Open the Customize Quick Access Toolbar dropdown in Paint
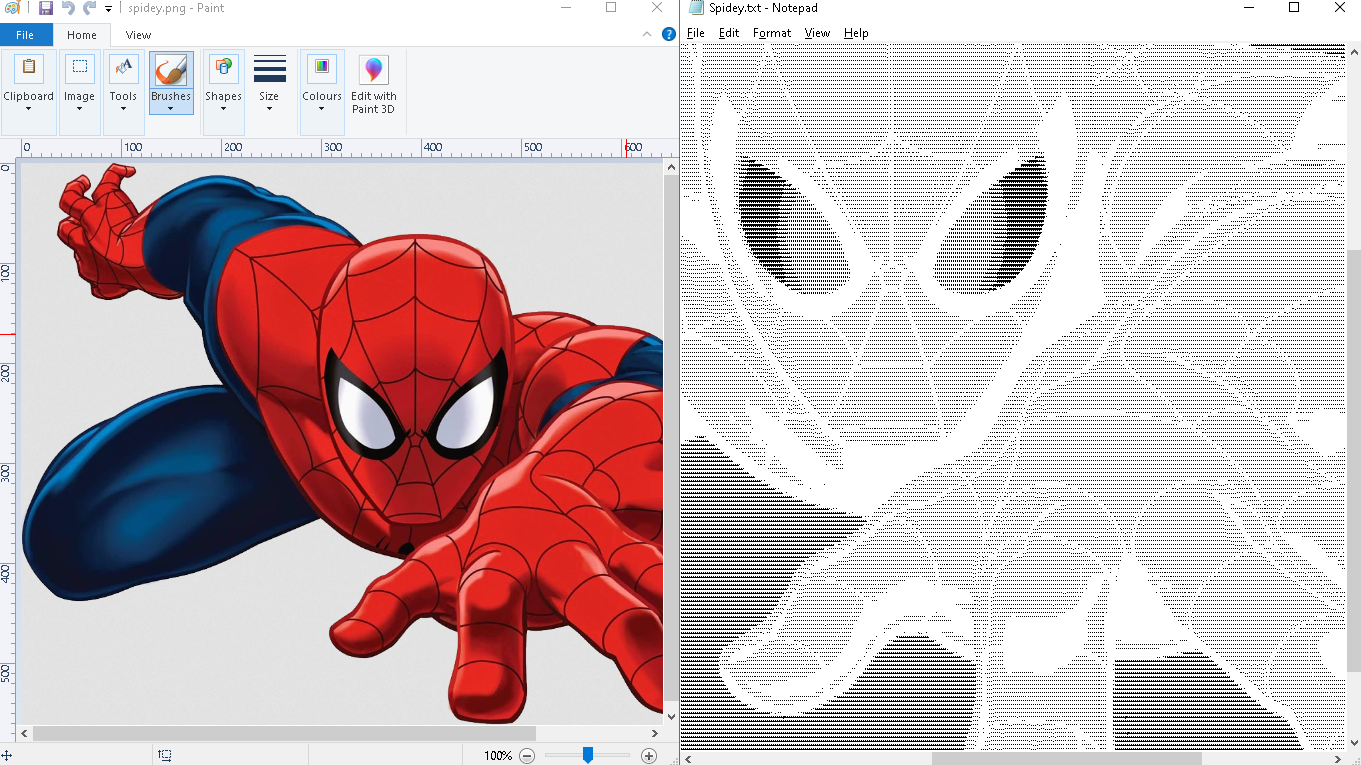 click(x=108, y=9)
